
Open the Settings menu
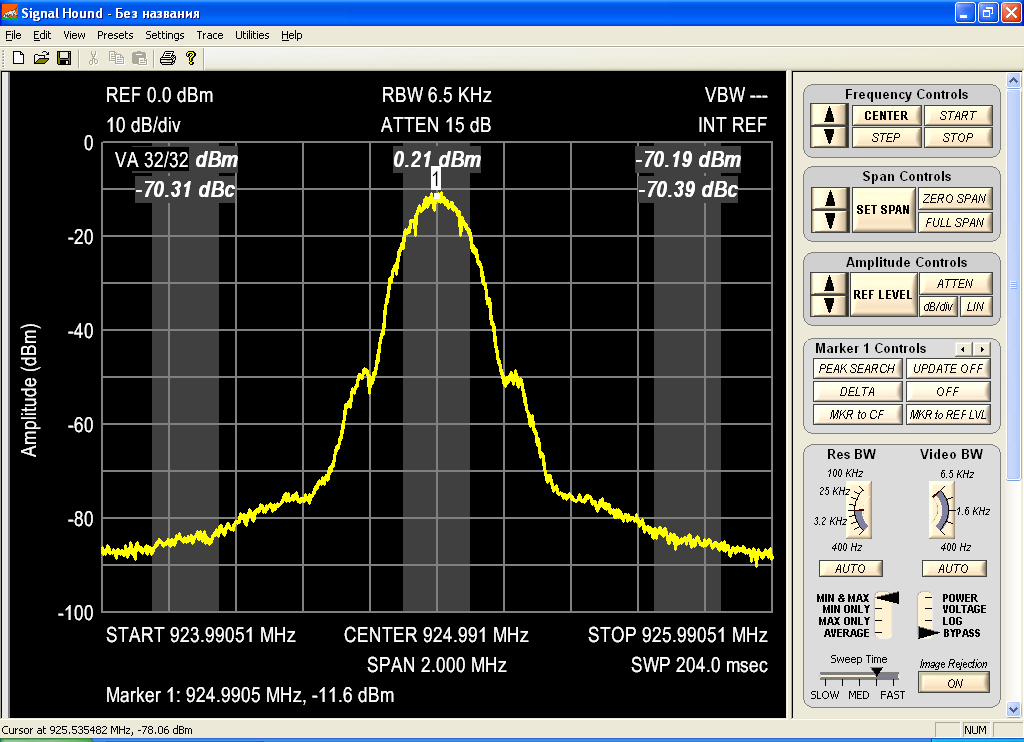click(x=165, y=35)
